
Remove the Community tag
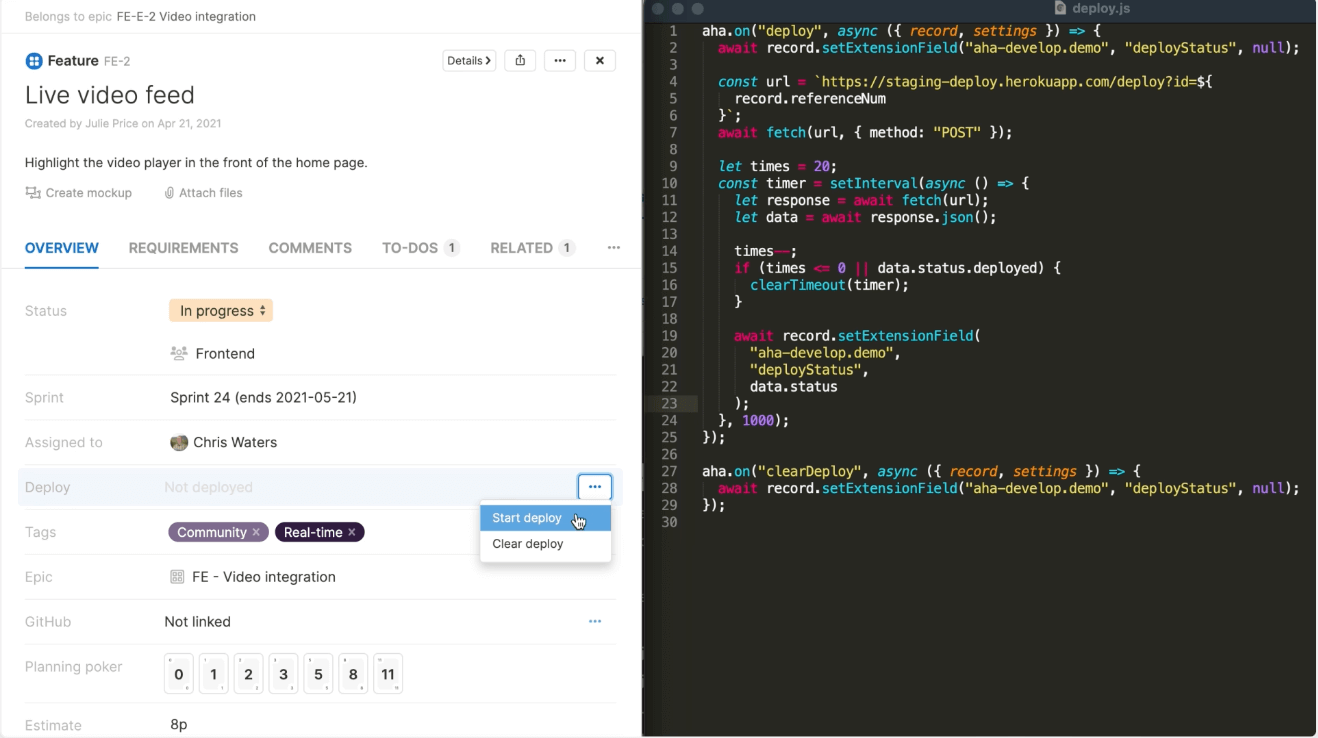[256, 533]
